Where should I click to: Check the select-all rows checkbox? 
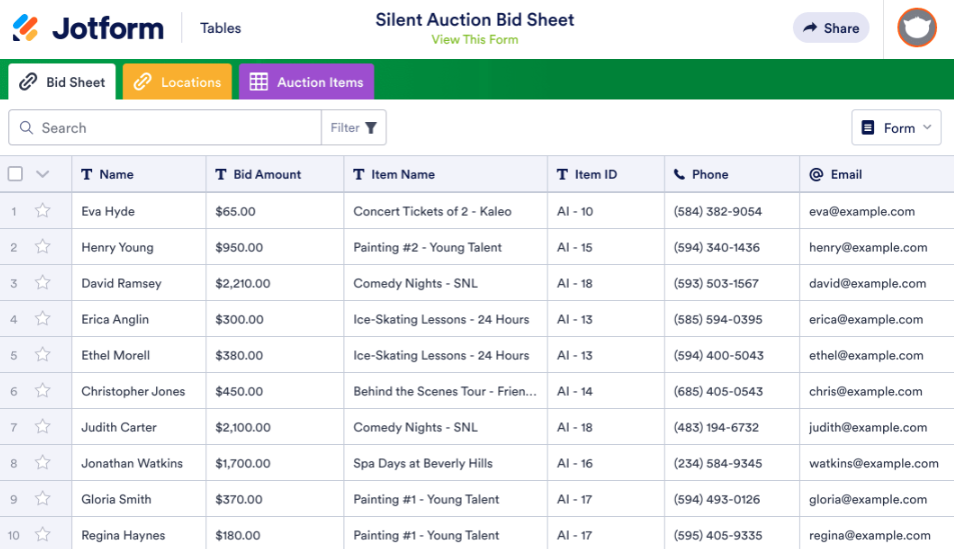click(x=15, y=174)
